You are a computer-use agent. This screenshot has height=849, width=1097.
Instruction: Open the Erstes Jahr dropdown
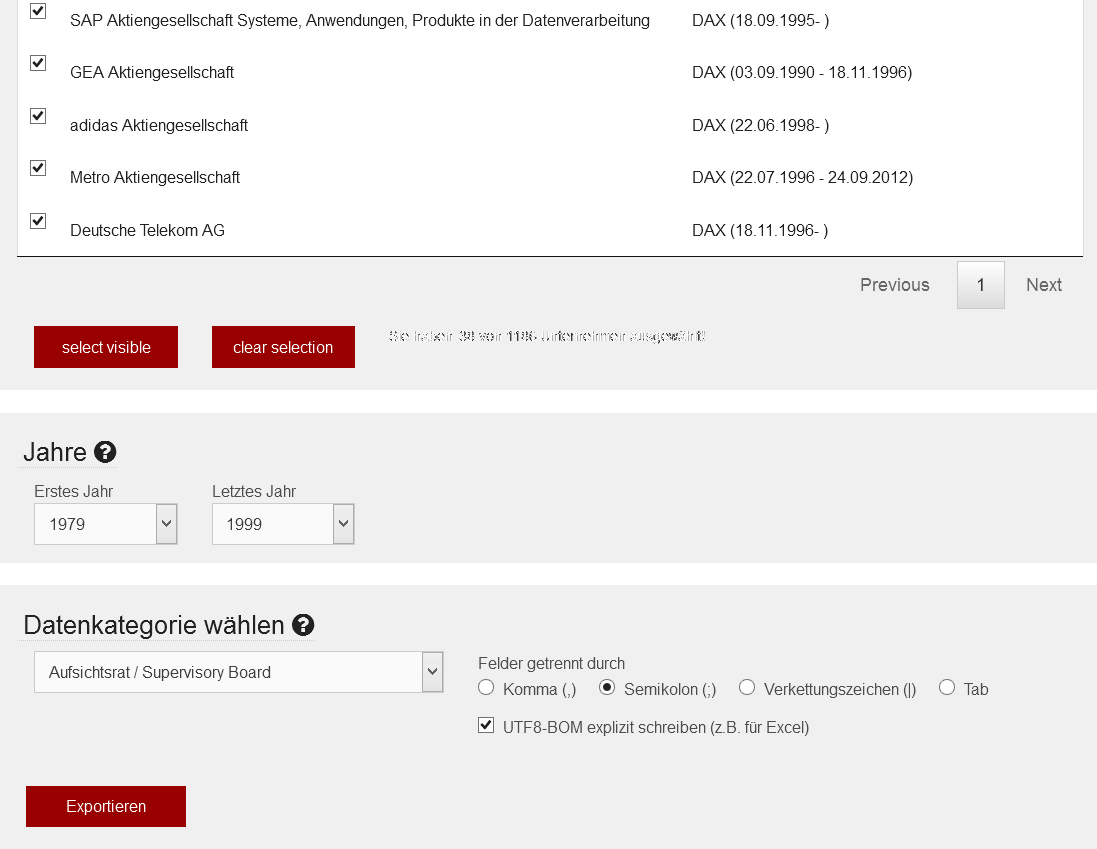106,524
